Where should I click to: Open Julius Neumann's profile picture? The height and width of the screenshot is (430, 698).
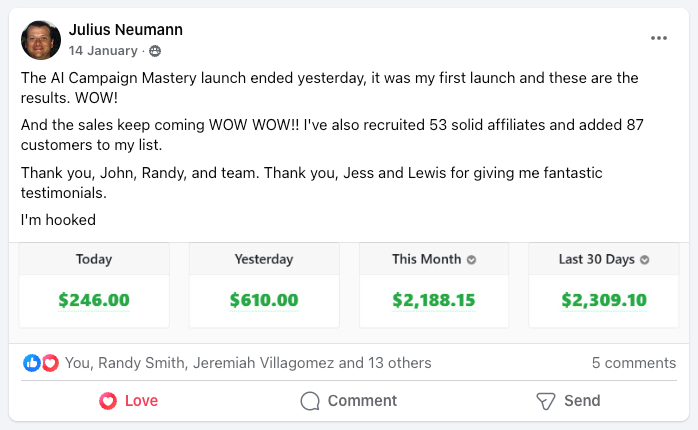tap(41, 40)
